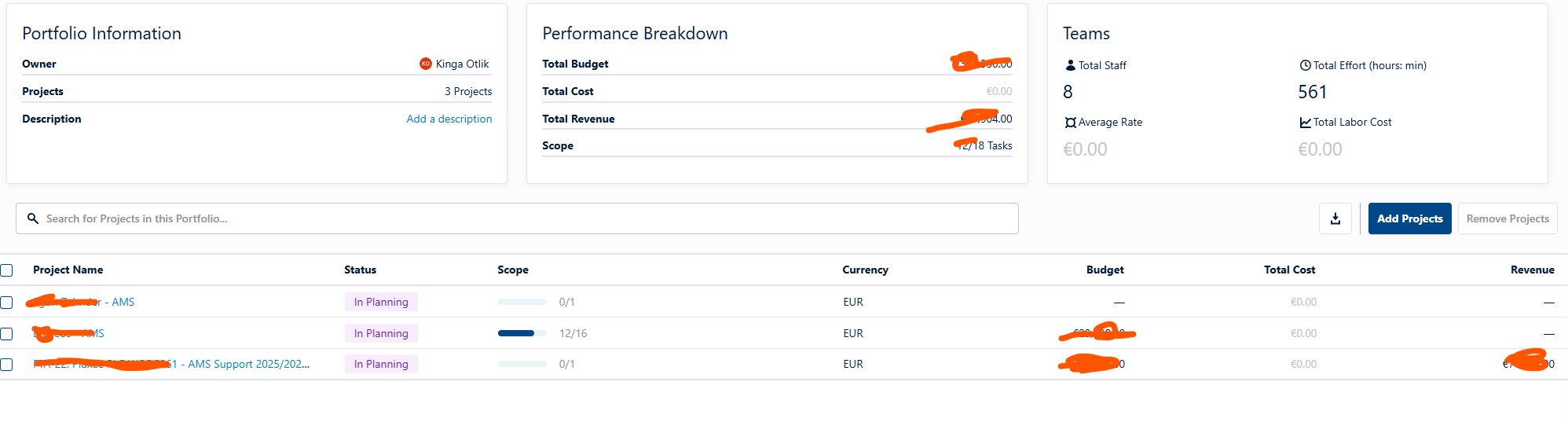Toggle the select-all projects checkbox
This screenshot has width=1568, height=422.
6,270
